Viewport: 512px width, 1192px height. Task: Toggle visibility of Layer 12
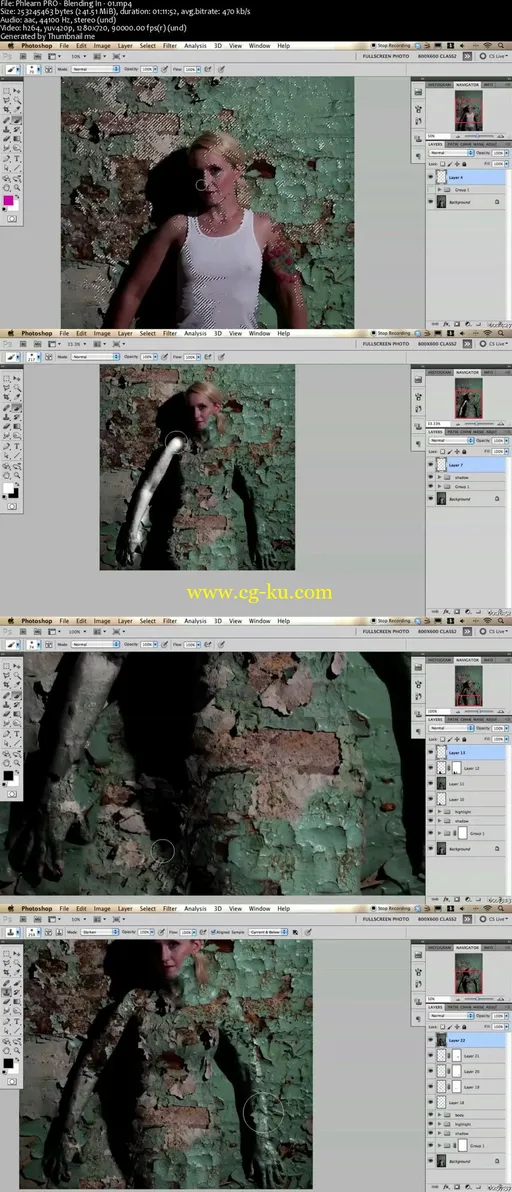pyautogui.click(x=431, y=768)
